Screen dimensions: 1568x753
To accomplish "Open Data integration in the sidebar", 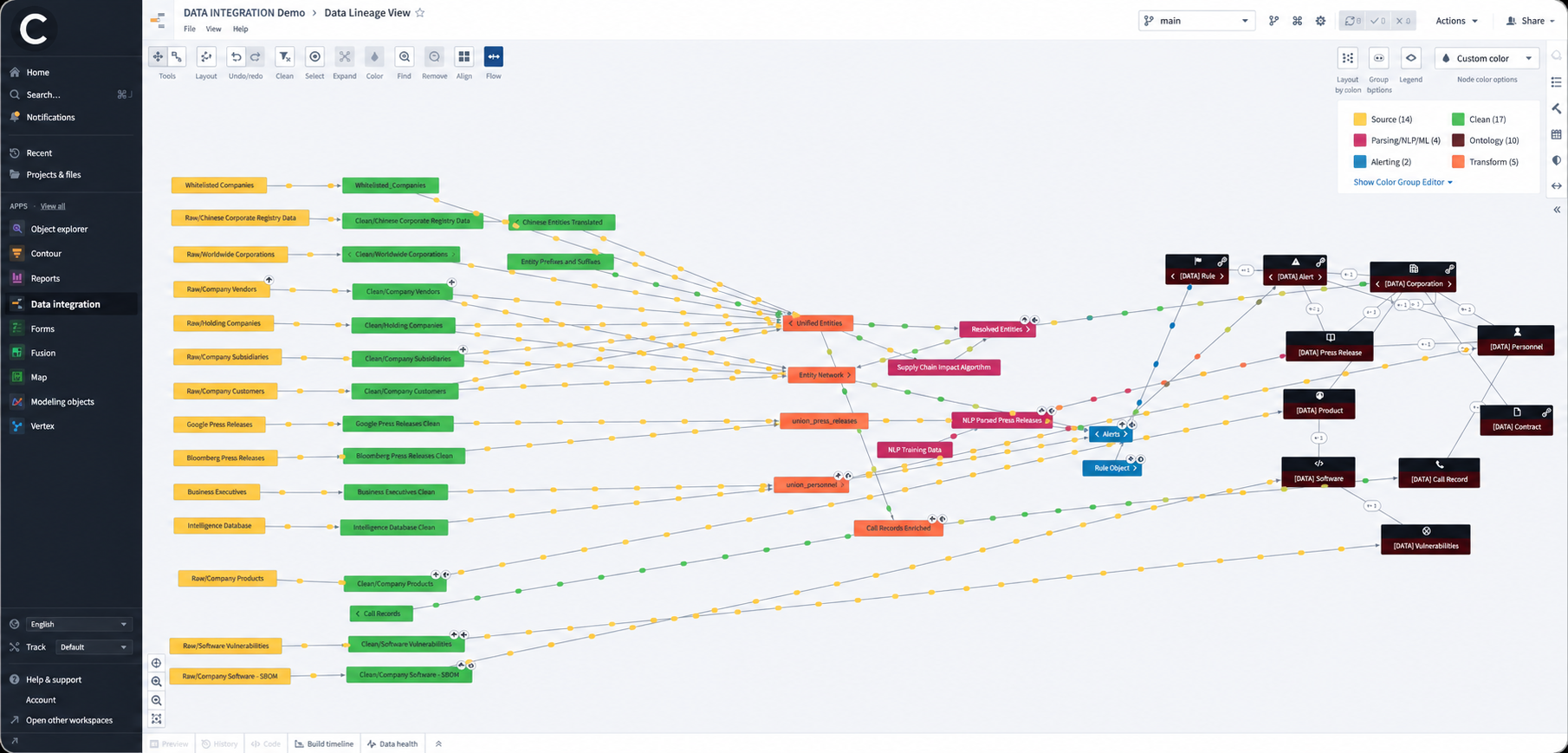I will [69, 304].
